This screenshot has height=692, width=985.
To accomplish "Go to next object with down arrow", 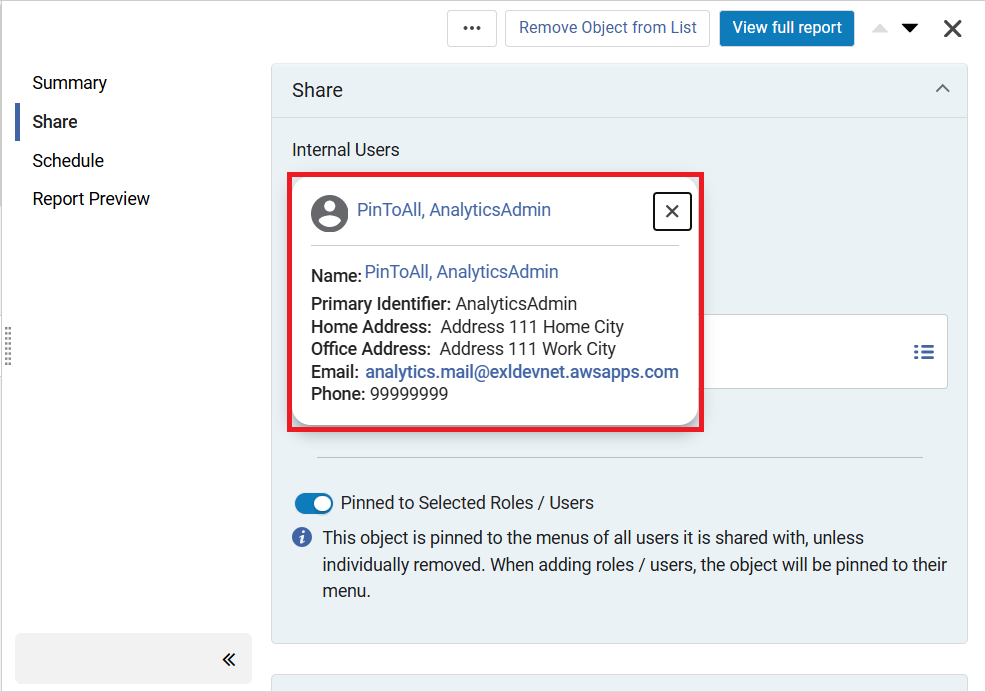I will coord(910,28).
